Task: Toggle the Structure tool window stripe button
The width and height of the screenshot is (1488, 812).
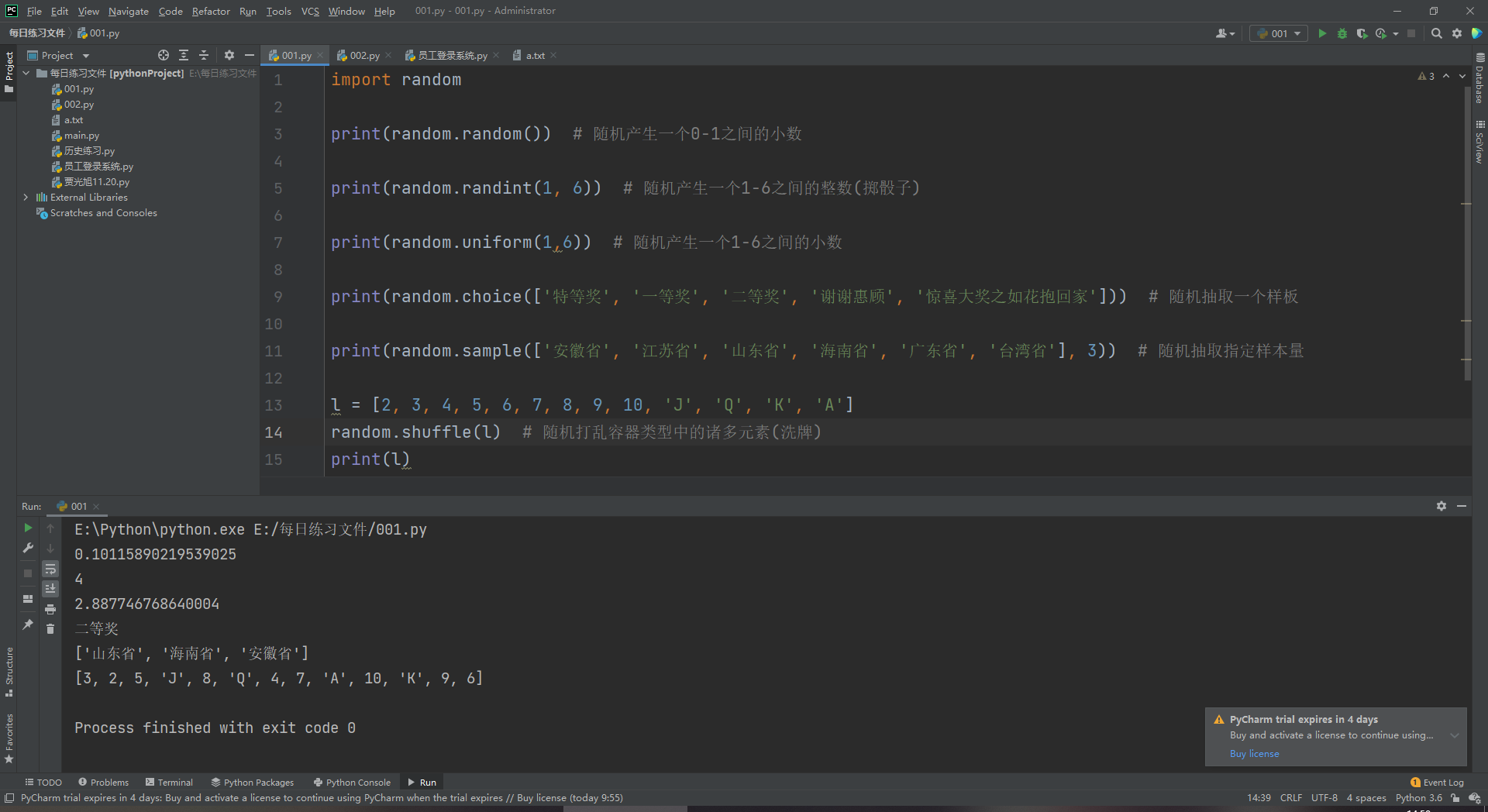Action: point(9,672)
